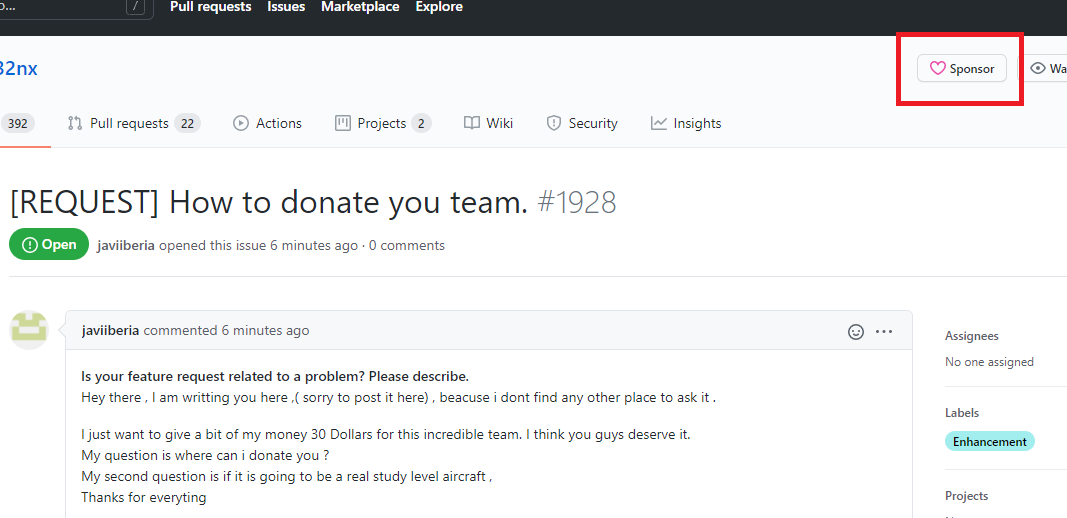Open the Wiki tab
This screenshot has width=1067, height=518.
pos(488,123)
